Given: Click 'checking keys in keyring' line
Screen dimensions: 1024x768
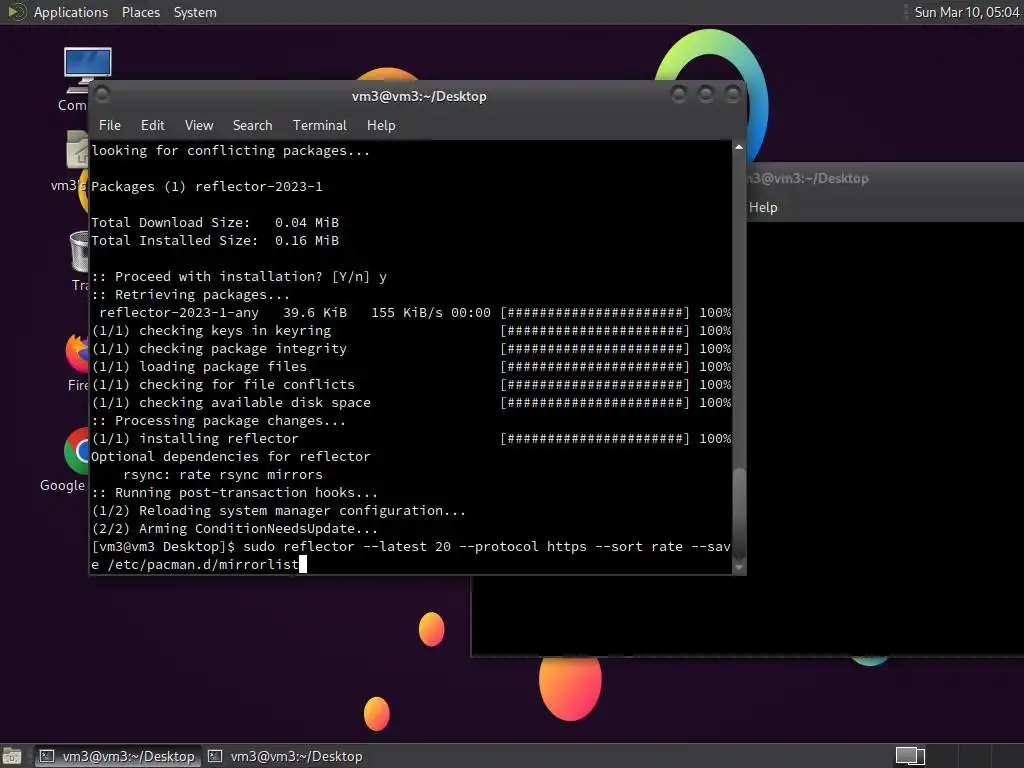Looking at the screenshot, I should pyautogui.click(x=411, y=331).
